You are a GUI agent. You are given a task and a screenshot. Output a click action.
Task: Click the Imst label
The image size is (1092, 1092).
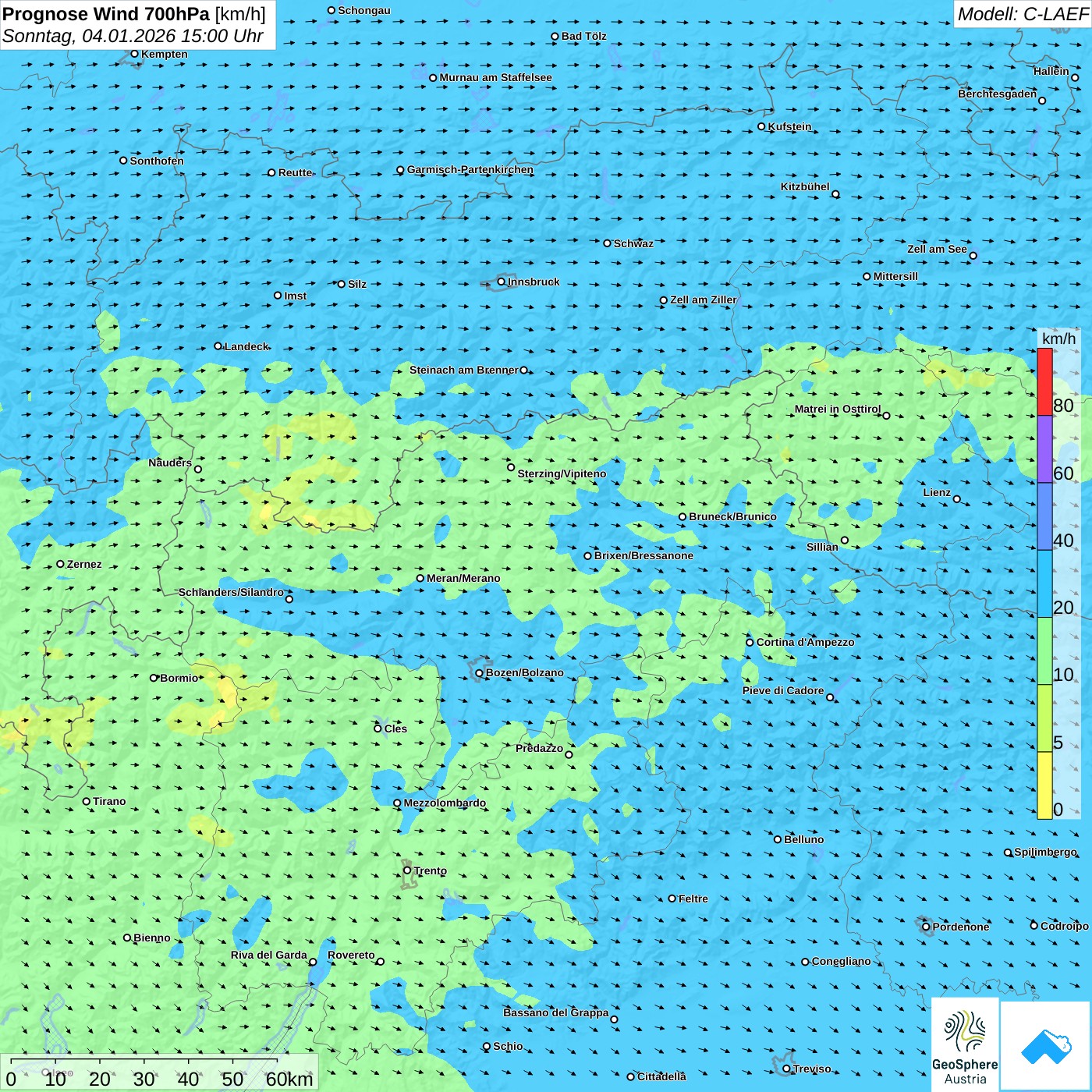(x=295, y=296)
